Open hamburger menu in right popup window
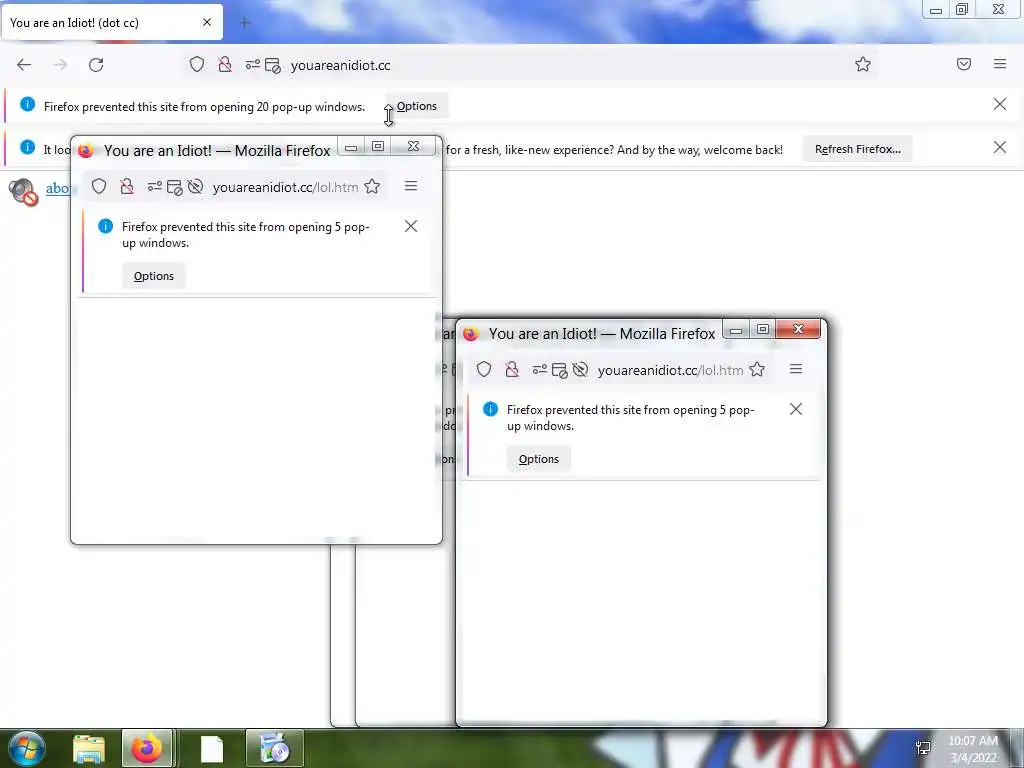 click(795, 369)
